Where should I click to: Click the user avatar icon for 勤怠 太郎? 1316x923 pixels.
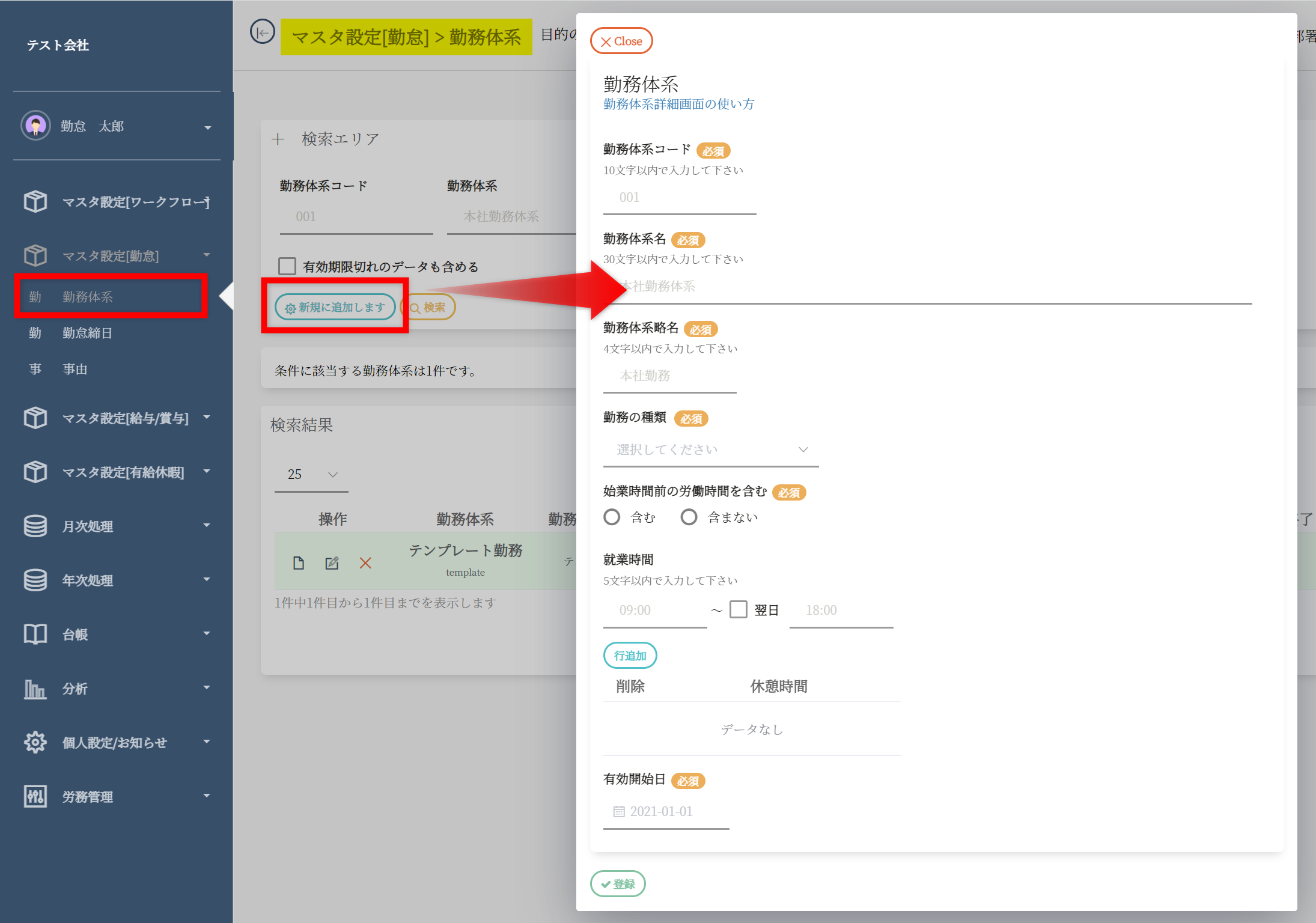pos(35,126)
